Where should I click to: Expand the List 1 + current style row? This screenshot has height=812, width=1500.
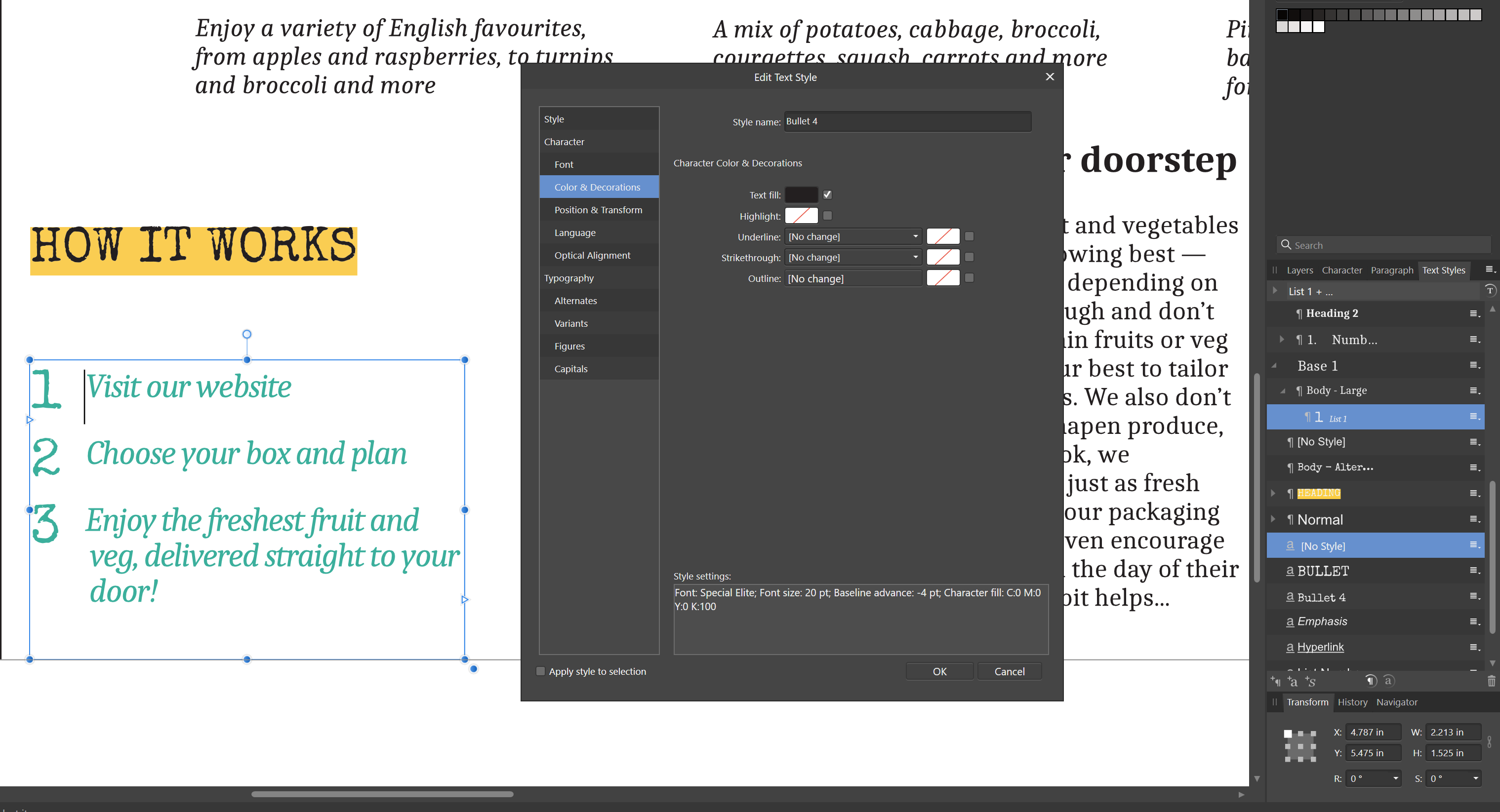1275,290
